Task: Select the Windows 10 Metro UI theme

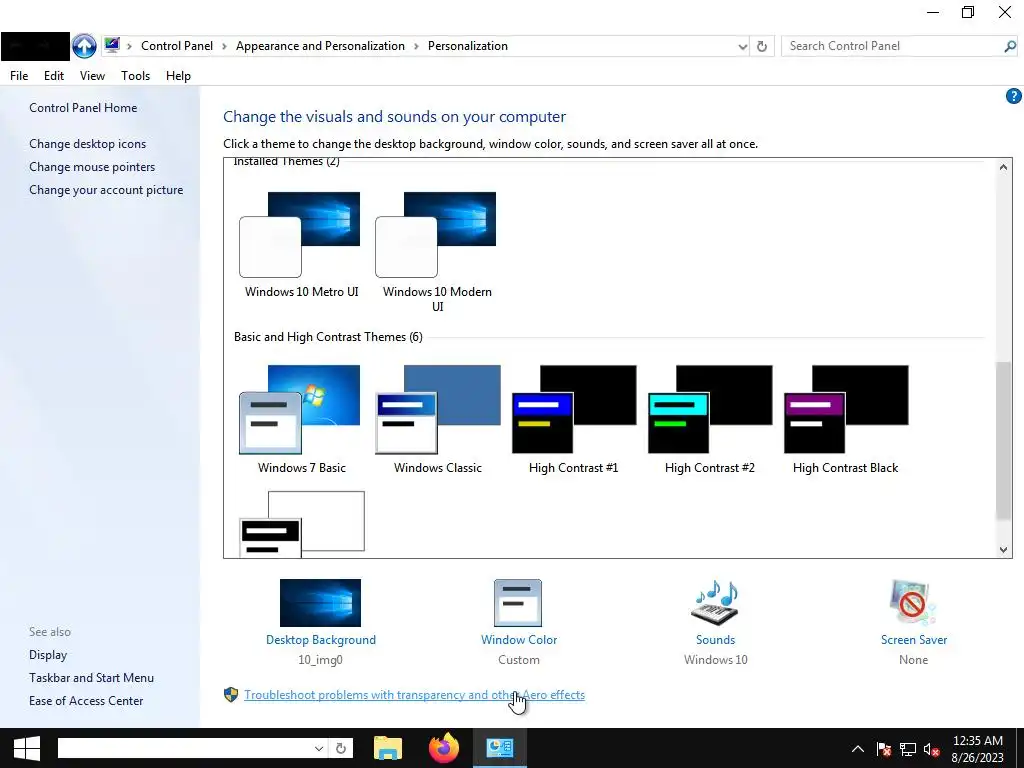Action: 301,246
